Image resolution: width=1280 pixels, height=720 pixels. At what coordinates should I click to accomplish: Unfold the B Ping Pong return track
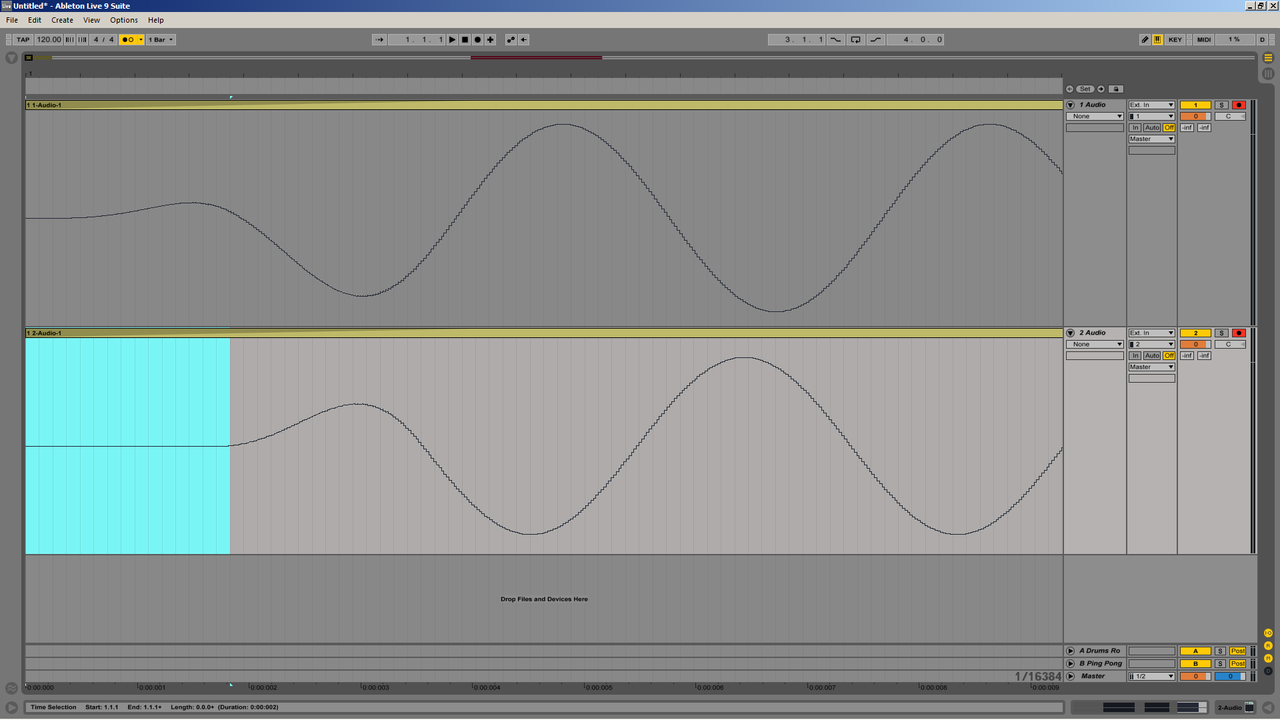[x=1070, y=664]
